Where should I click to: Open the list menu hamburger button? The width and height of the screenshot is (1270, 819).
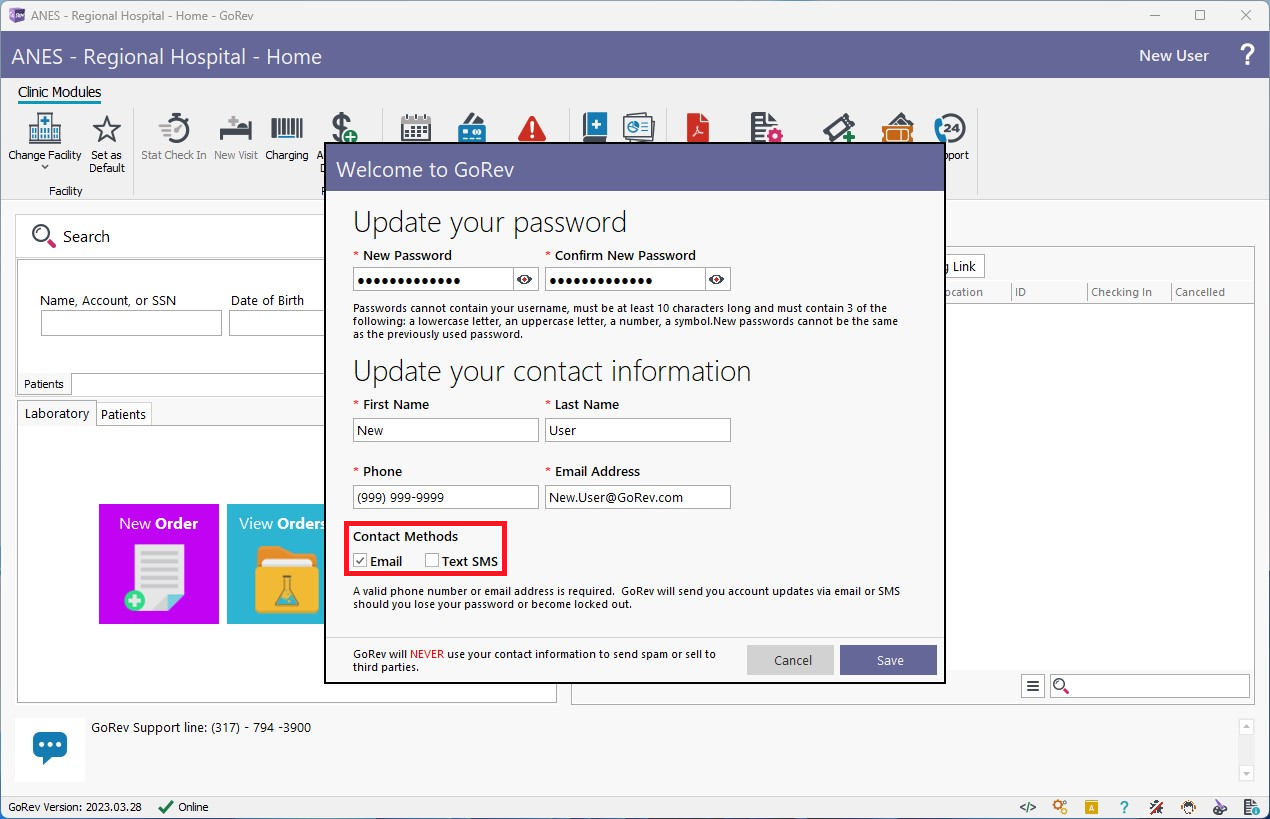(x=1033, y=686)
